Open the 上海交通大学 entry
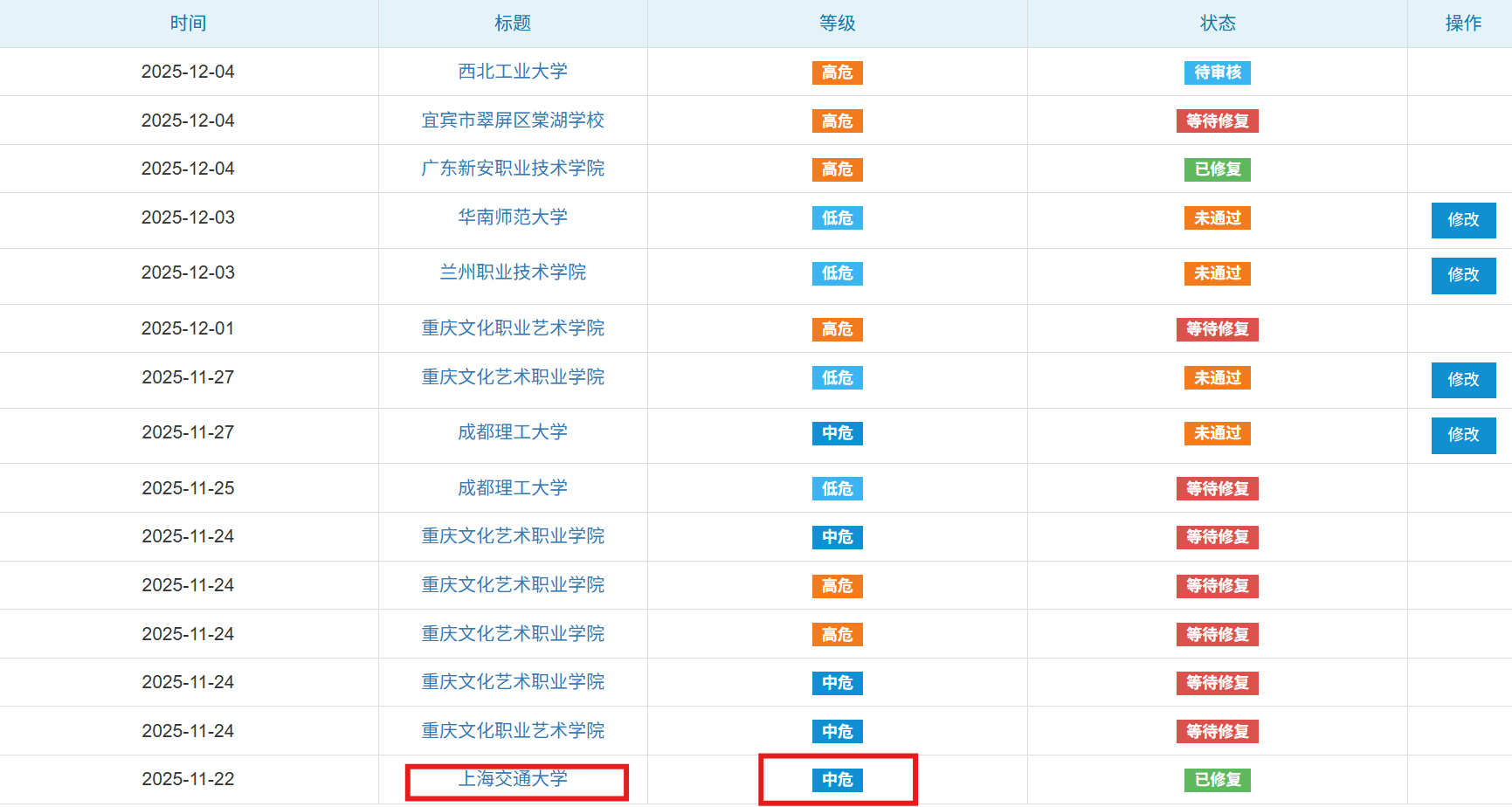The height and width of the screenshot is (807, 1512). point(513,779)
